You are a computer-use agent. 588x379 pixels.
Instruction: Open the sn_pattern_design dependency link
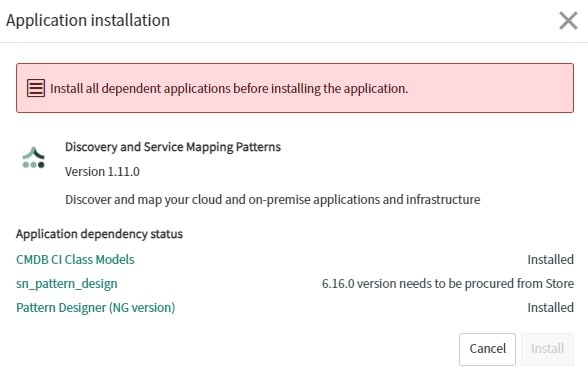[x=67, y=283]
